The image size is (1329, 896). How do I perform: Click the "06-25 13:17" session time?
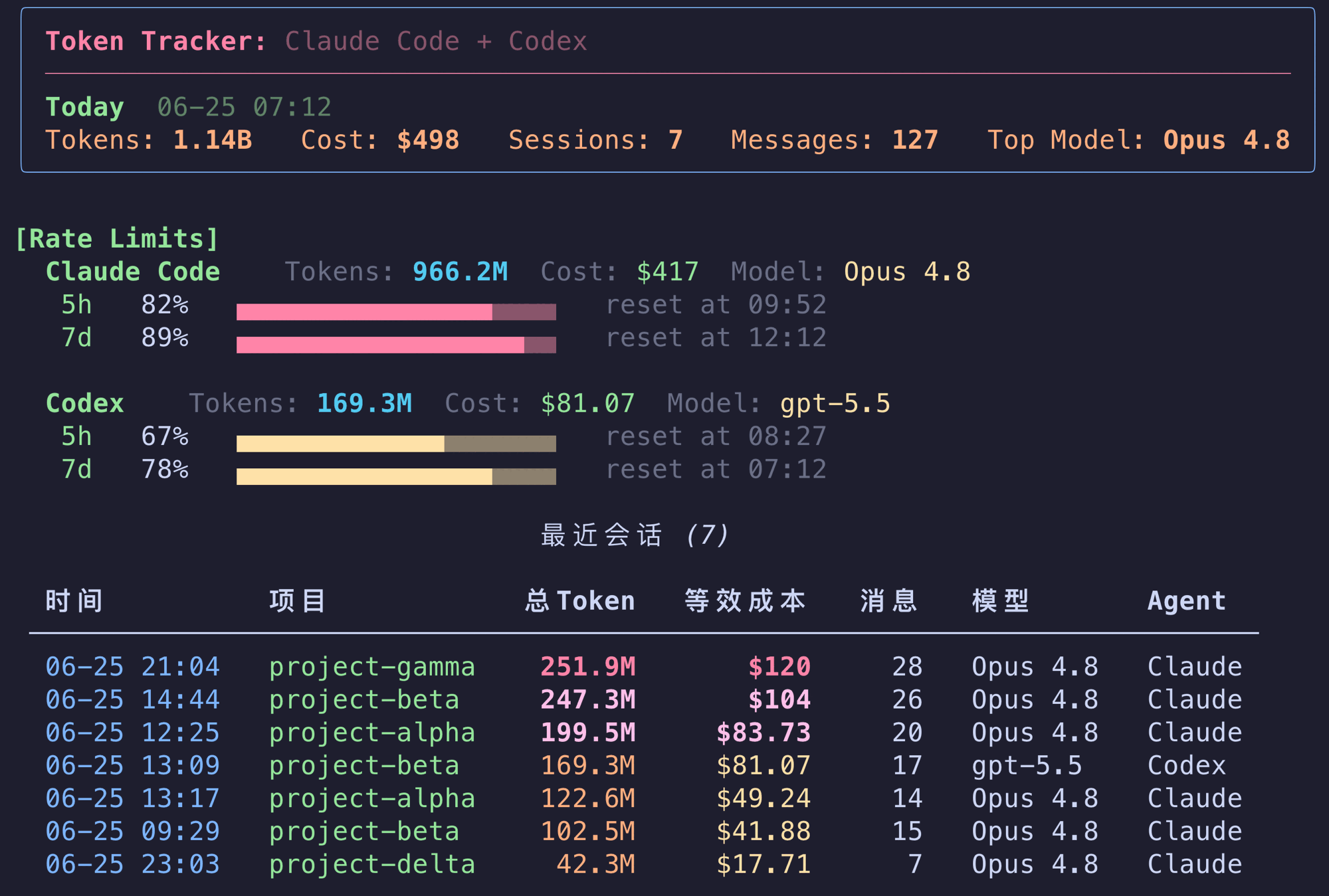[133, 798]
